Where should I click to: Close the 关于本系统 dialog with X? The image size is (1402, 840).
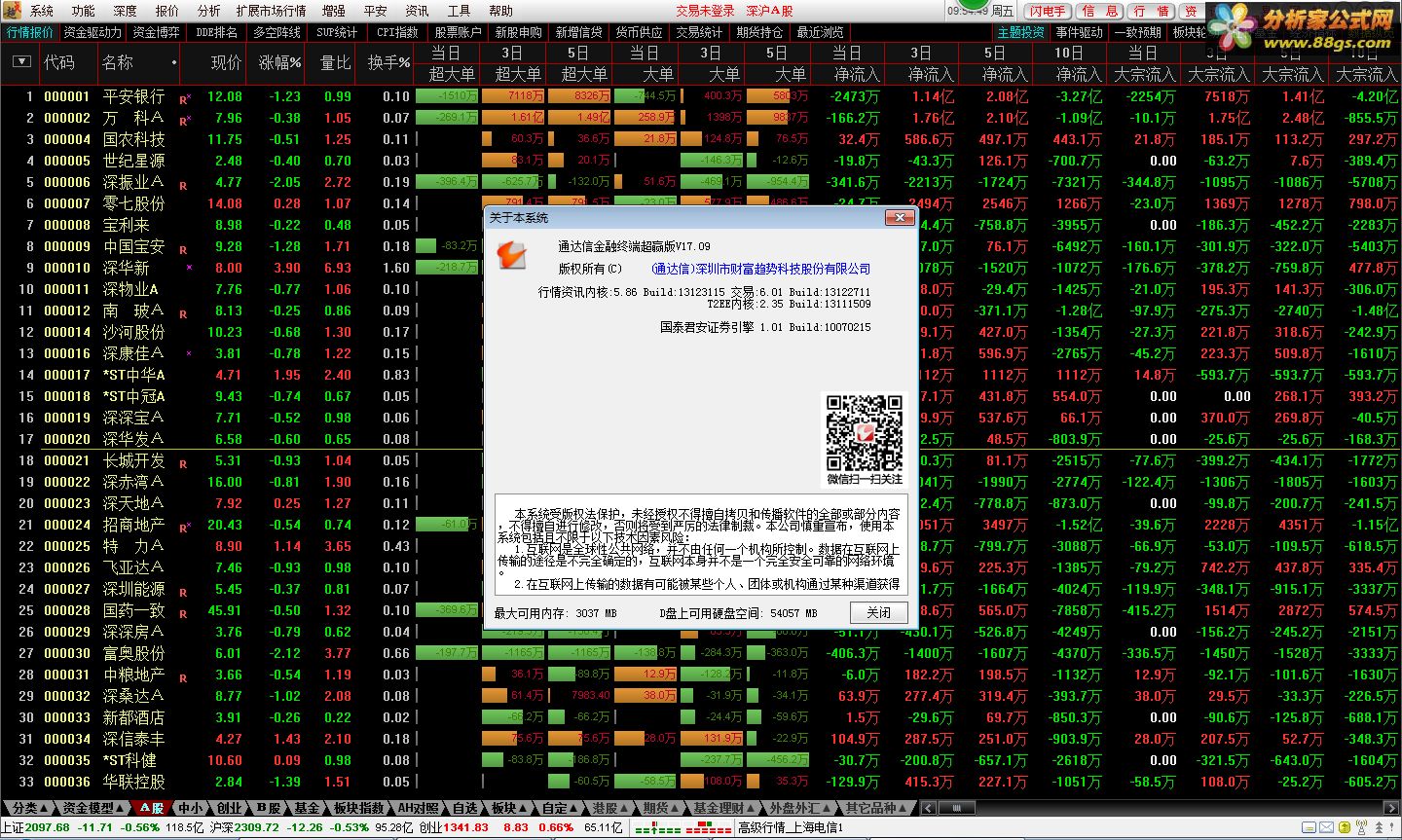(900, 218)
